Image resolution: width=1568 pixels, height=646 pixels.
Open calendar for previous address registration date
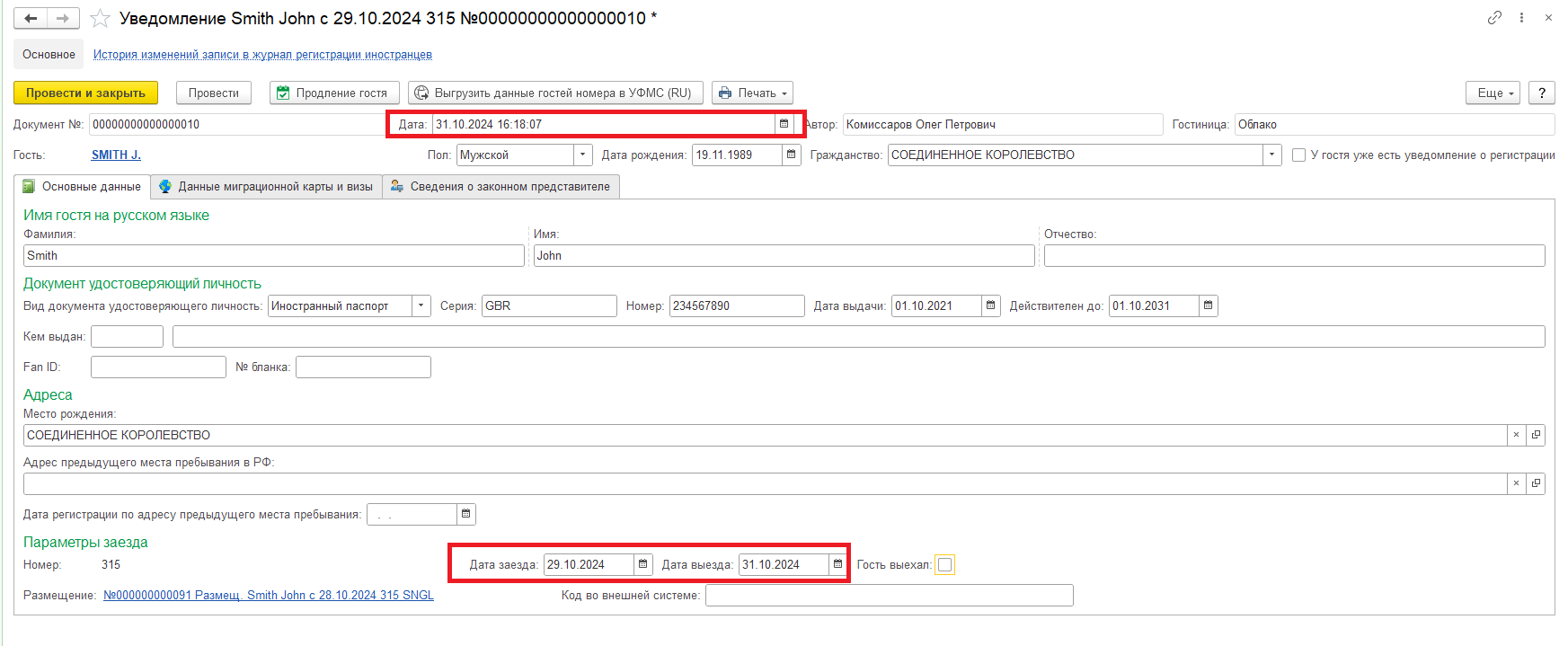click(465, 514)
